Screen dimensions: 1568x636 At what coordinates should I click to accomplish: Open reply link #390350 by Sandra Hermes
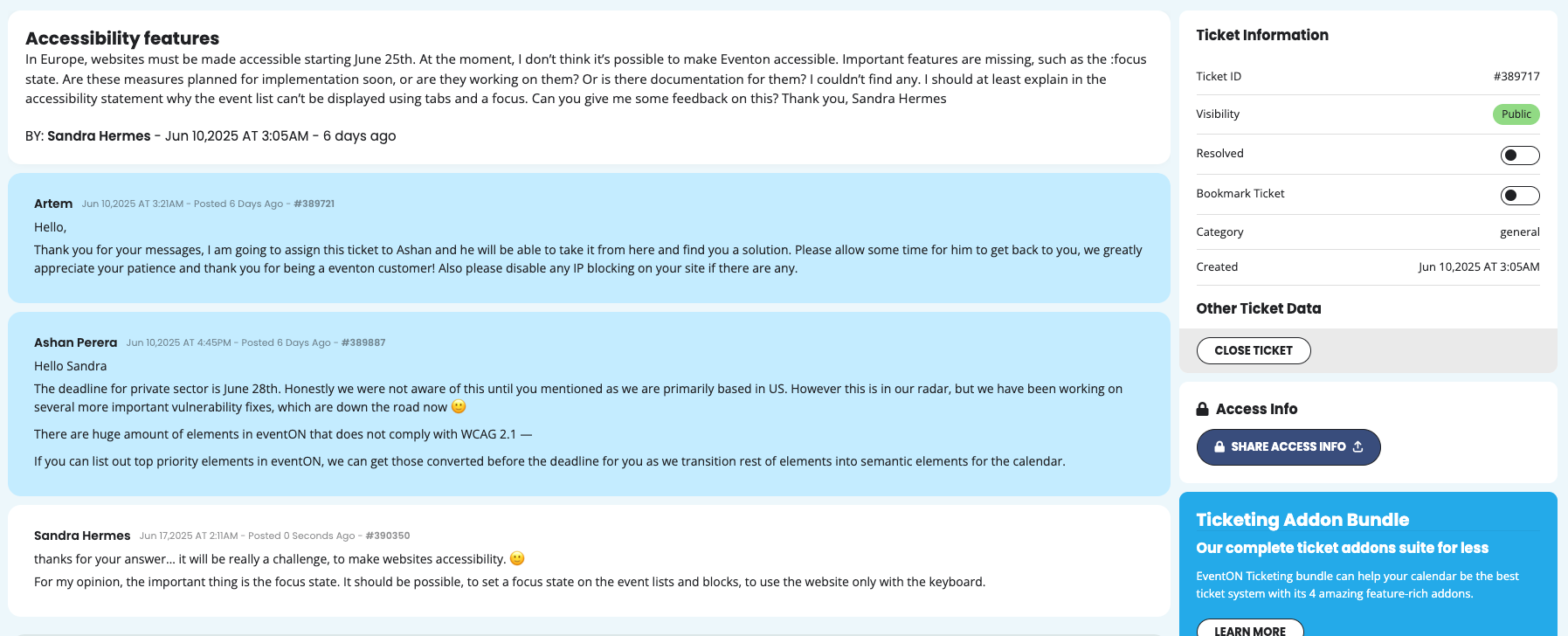point(388,536)
